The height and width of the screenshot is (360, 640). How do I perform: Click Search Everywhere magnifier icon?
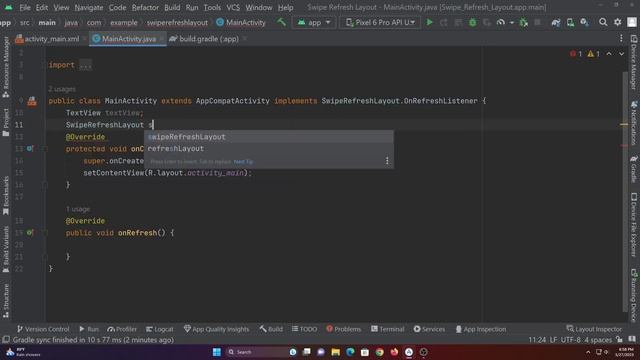click(603, 22)
